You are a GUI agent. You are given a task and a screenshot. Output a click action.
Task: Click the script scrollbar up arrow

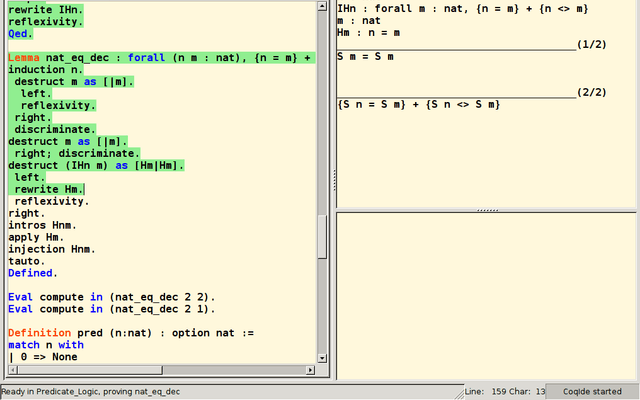point(322,6)
